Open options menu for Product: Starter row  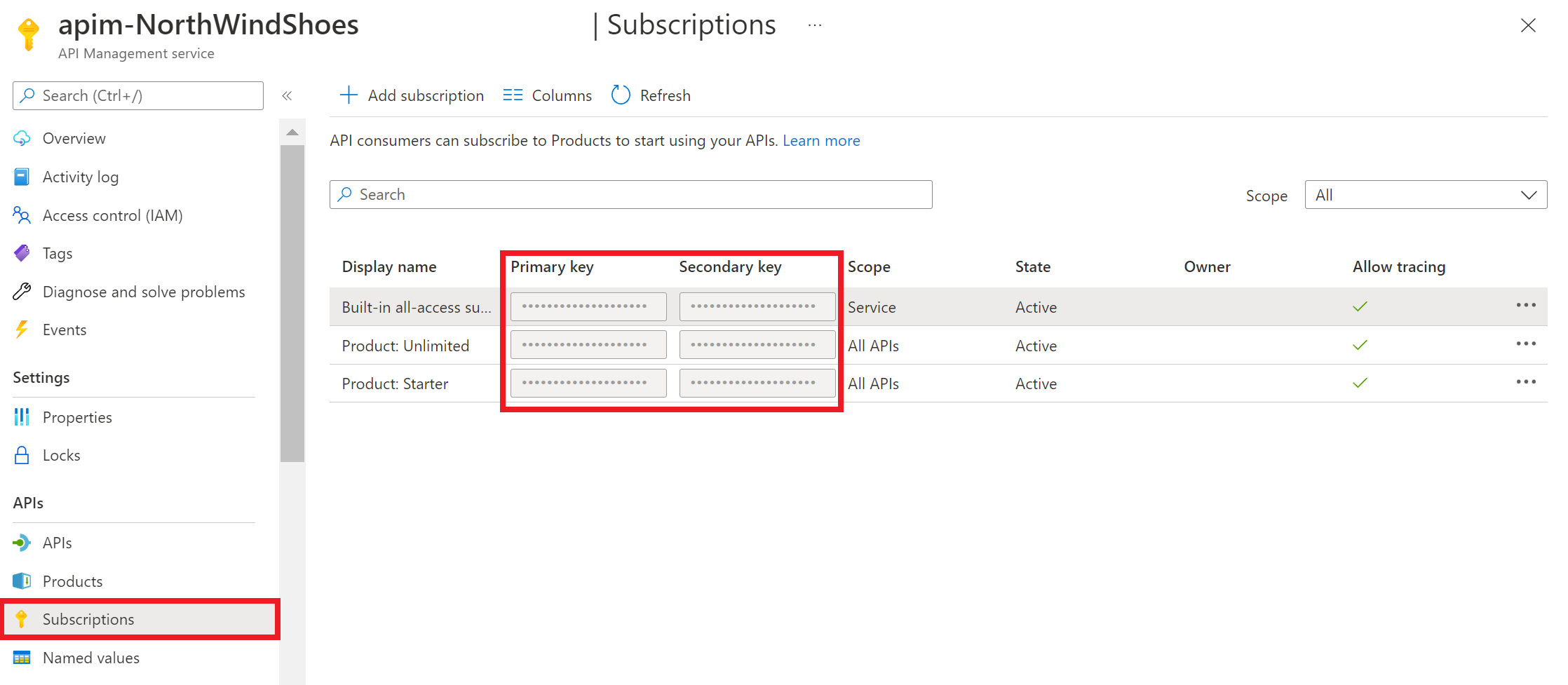click(x=1526, y=381)
